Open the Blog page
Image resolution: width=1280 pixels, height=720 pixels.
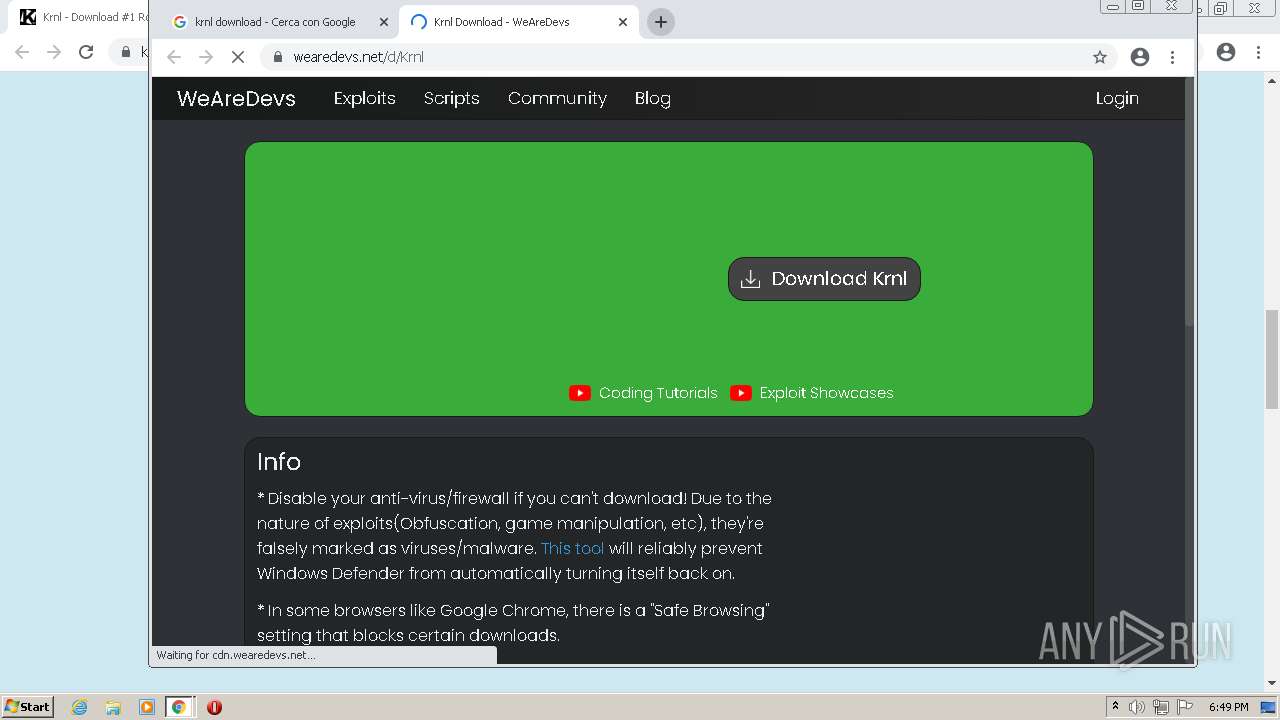point(652,98)
